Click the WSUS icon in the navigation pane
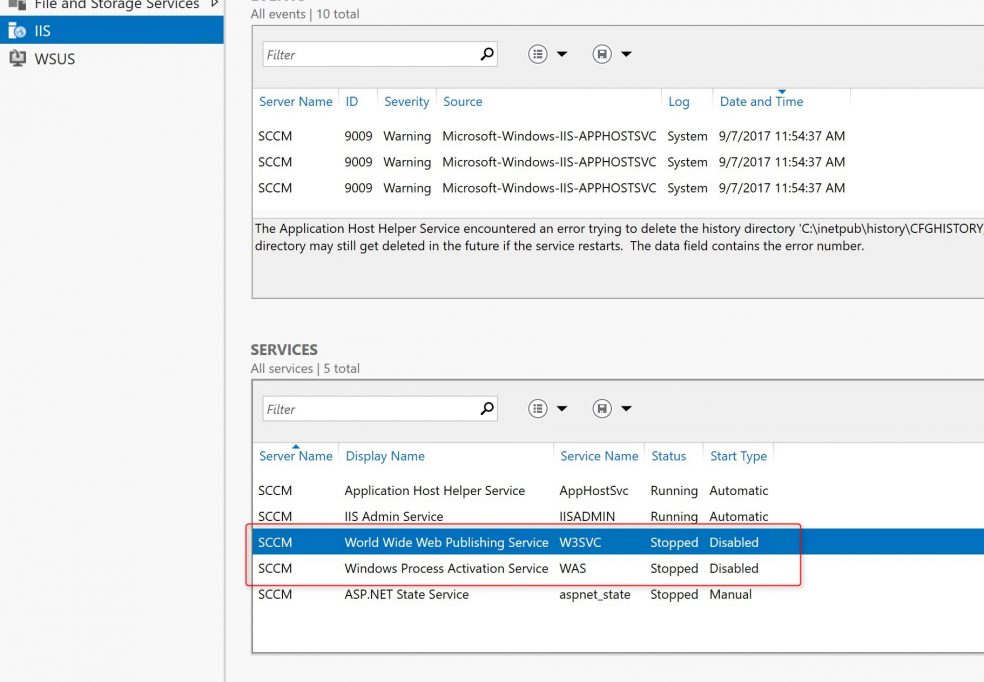Image resolution: width=984 pixels, height=682 pixels. click(18, 58)
